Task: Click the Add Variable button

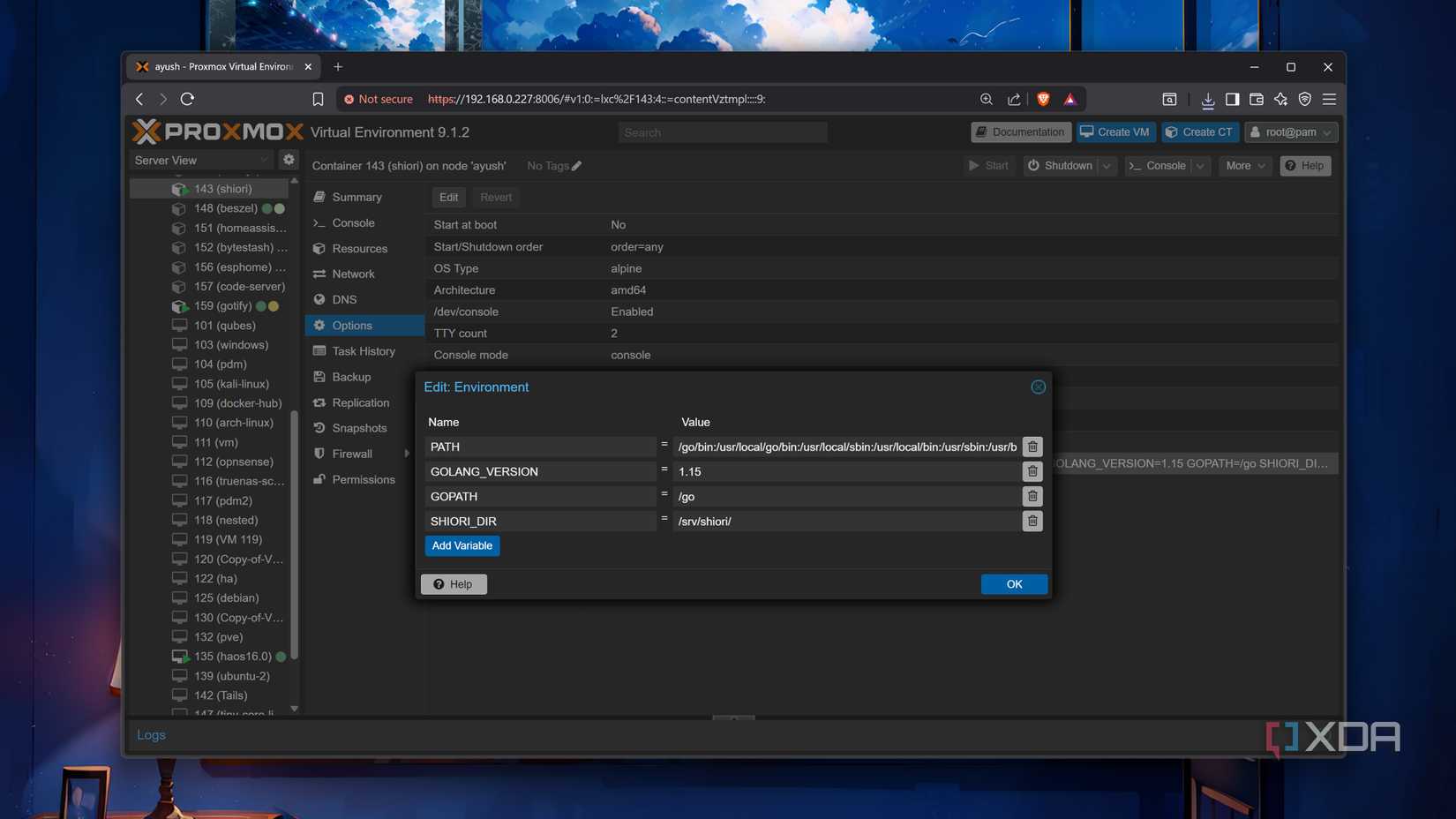Action: point(462,545)
